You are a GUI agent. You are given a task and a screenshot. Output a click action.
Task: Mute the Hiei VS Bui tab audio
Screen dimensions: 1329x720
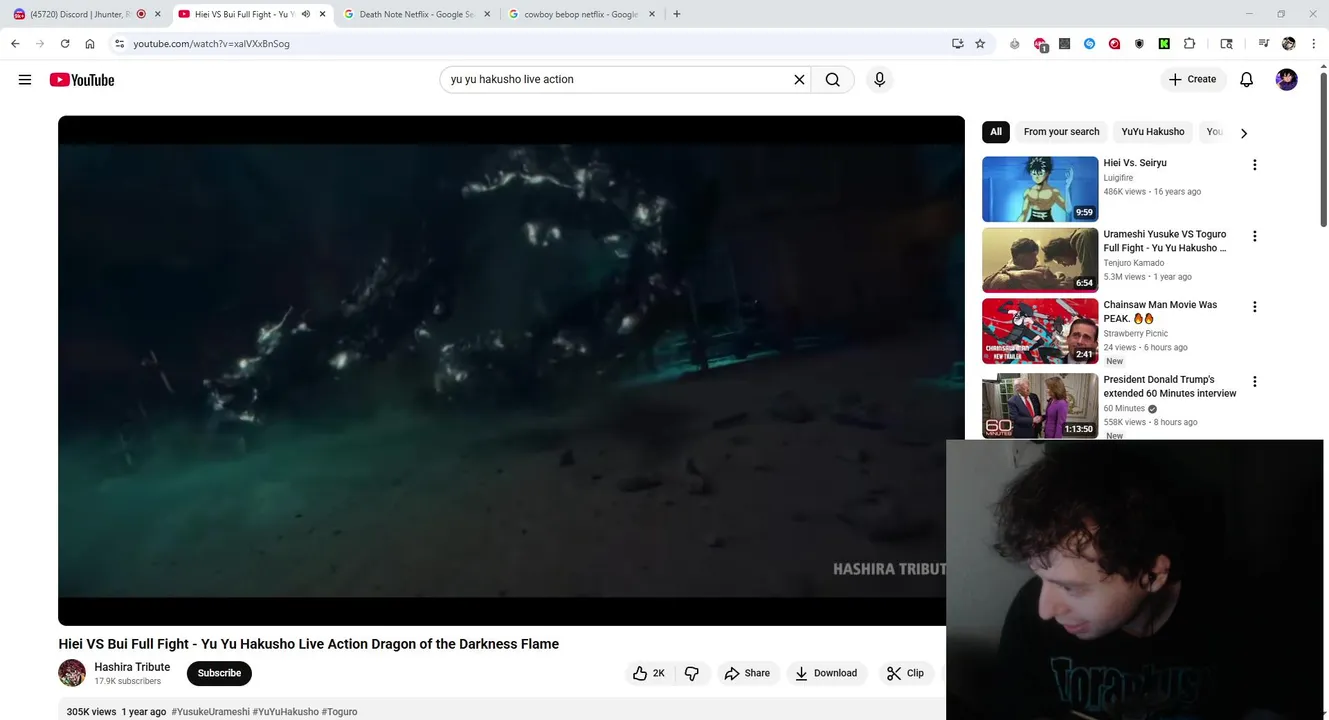point(306,14)
